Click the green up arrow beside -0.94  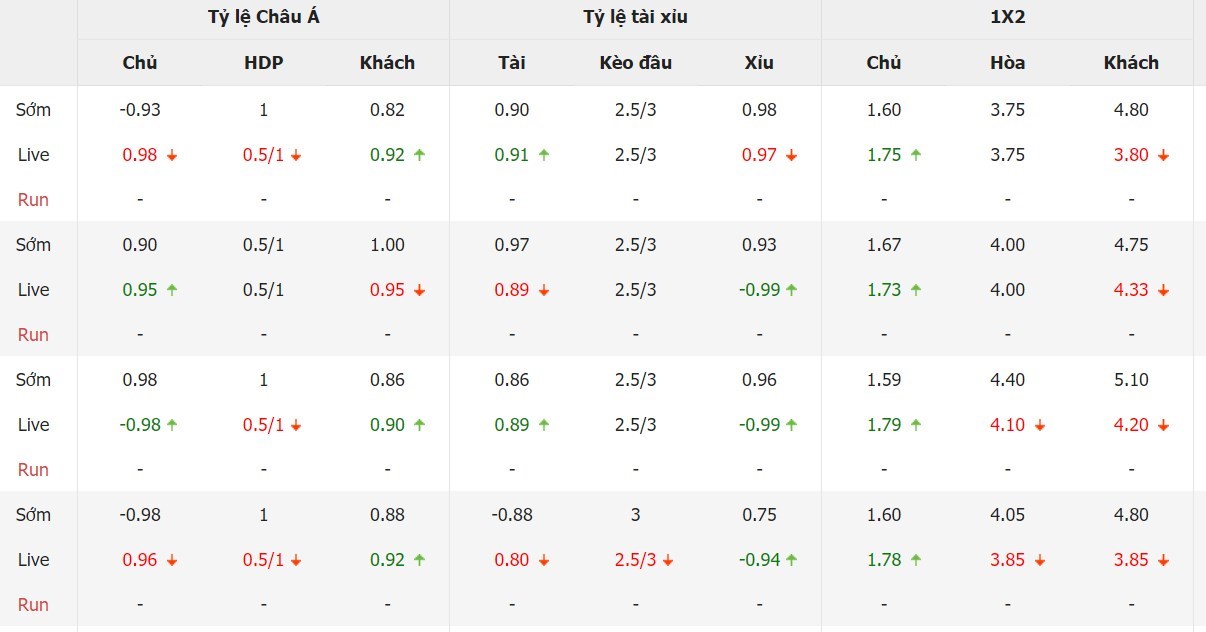tap(792, 560)
